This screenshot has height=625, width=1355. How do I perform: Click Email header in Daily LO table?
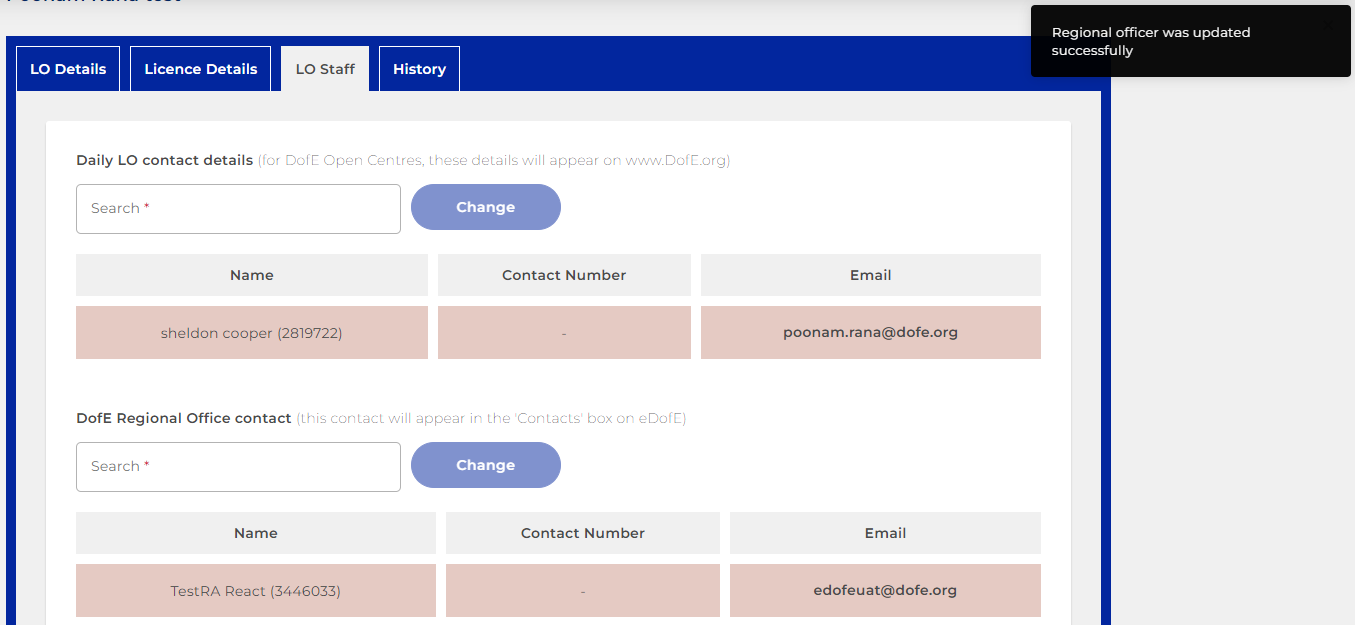tap(870, 275)
